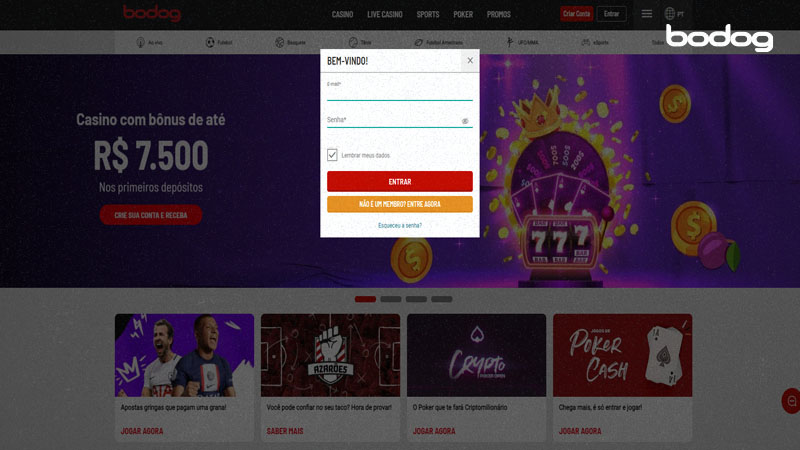The width and height of the screenshot is (800, 450).
Task: Select the UFC/MMA fighter icon
Action: [x=510, y=42]
